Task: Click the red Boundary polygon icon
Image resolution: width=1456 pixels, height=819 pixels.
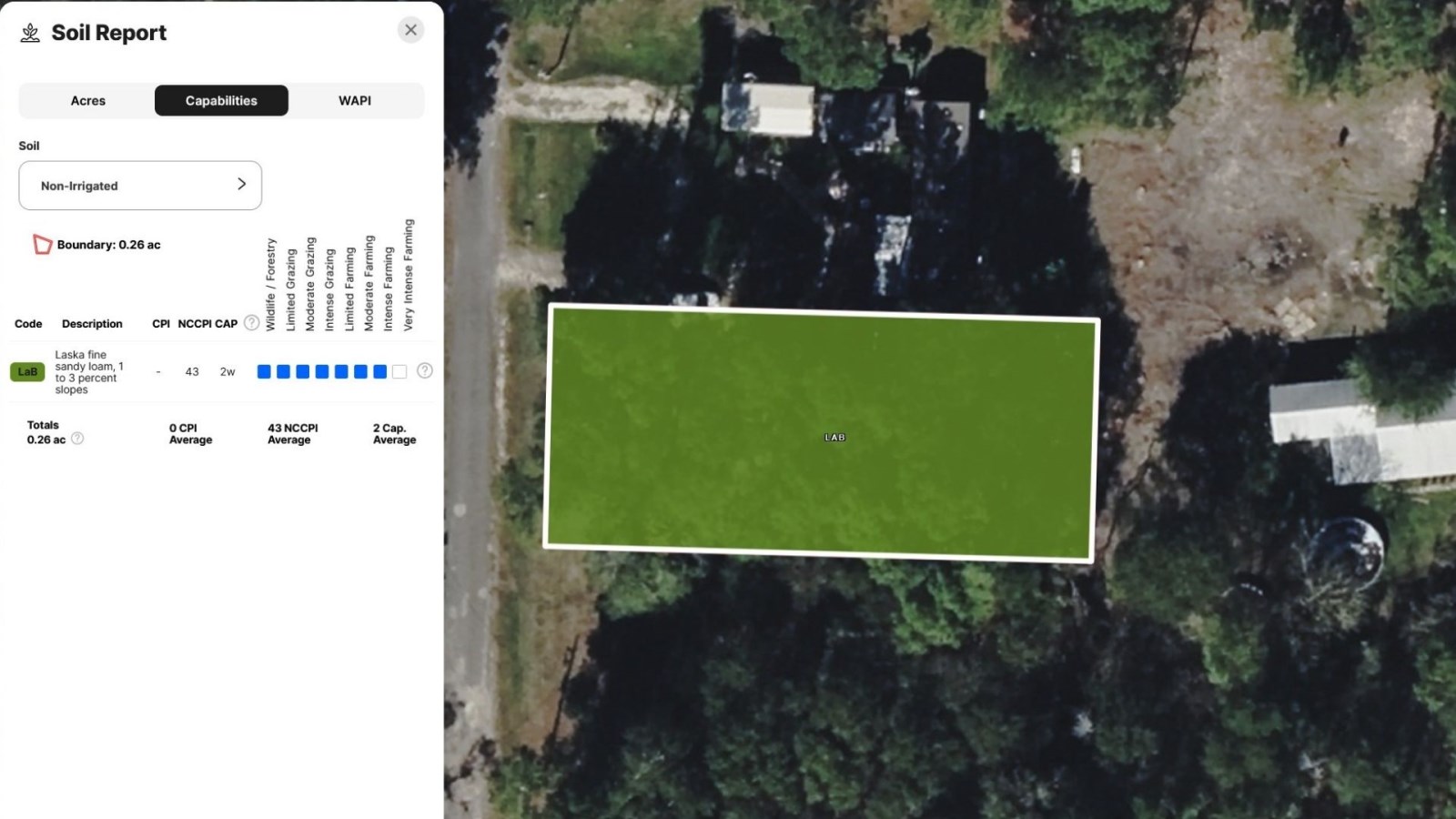Action: click(x=42, y=244)
